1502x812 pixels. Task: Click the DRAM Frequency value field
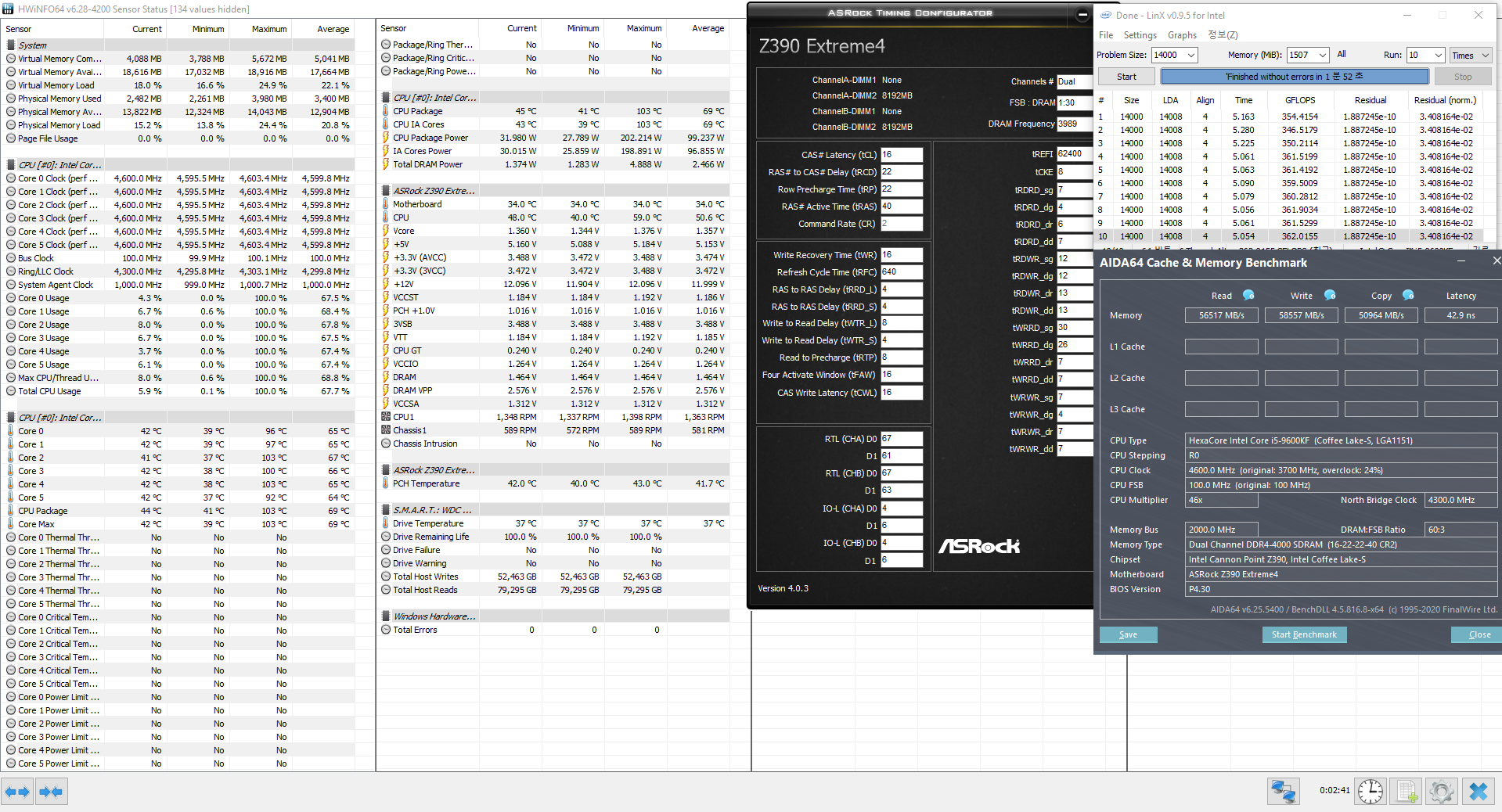tap(1074, 124)
